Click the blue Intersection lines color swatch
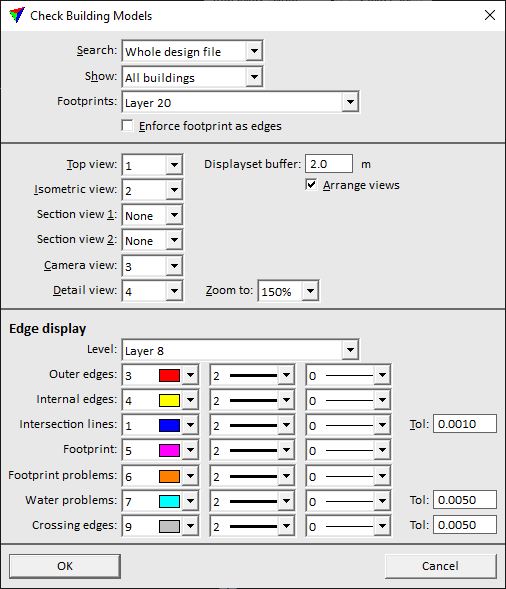This screenshot has width=506, height=589. (x=169, y=425)
